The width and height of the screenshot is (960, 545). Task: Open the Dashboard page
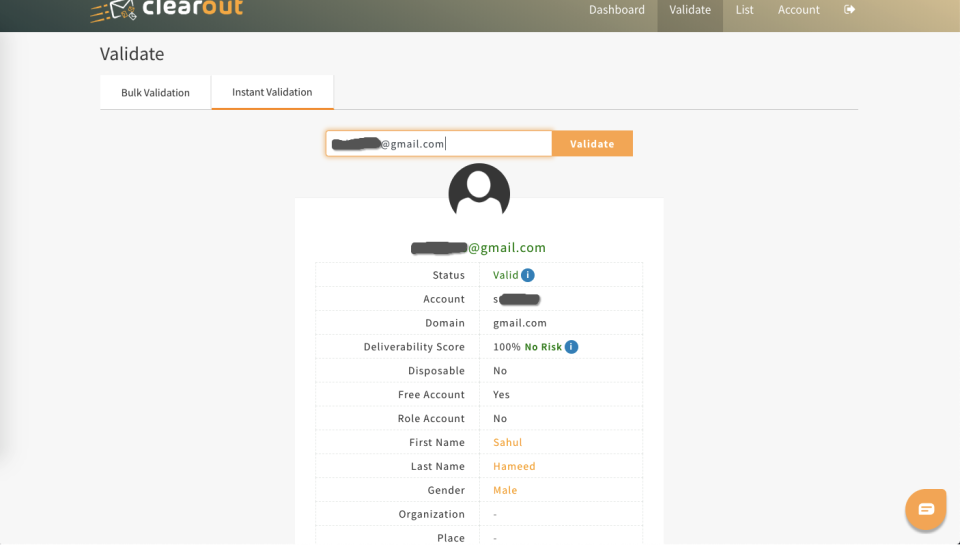[616, 10]
